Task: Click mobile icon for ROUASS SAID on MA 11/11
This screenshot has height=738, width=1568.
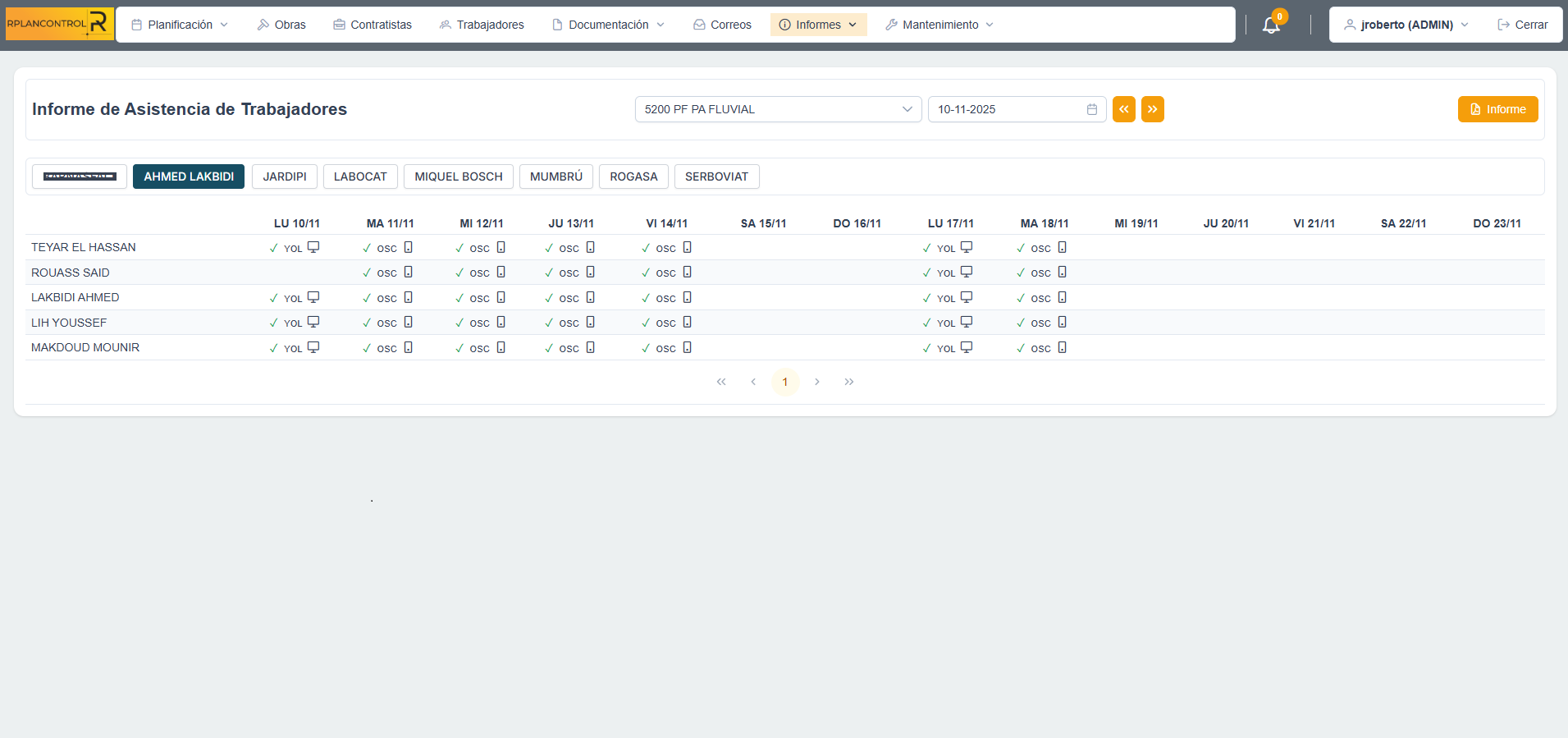Action: (408, 273)
